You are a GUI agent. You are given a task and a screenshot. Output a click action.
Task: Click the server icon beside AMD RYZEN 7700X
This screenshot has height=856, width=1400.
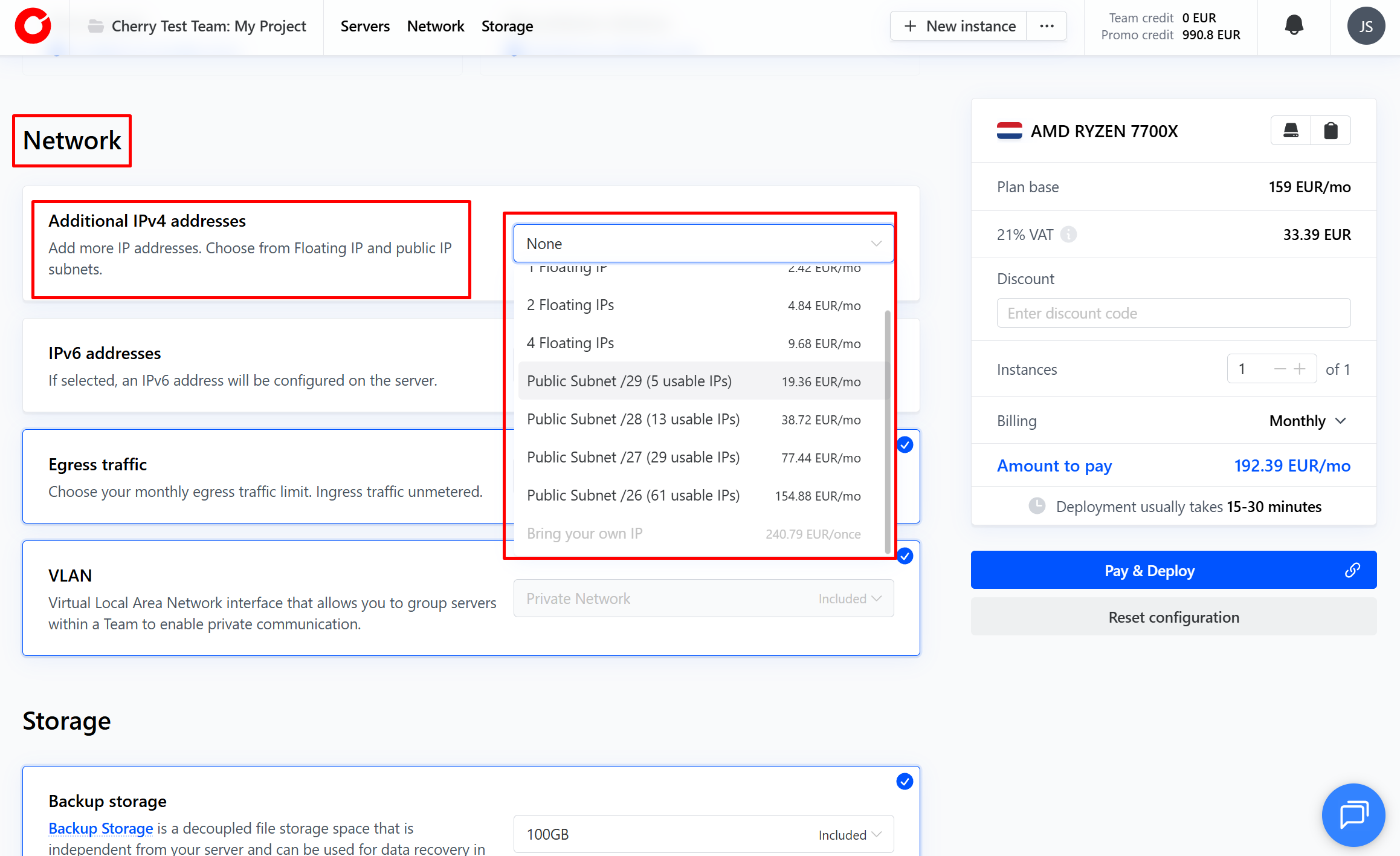point(1291,131)
